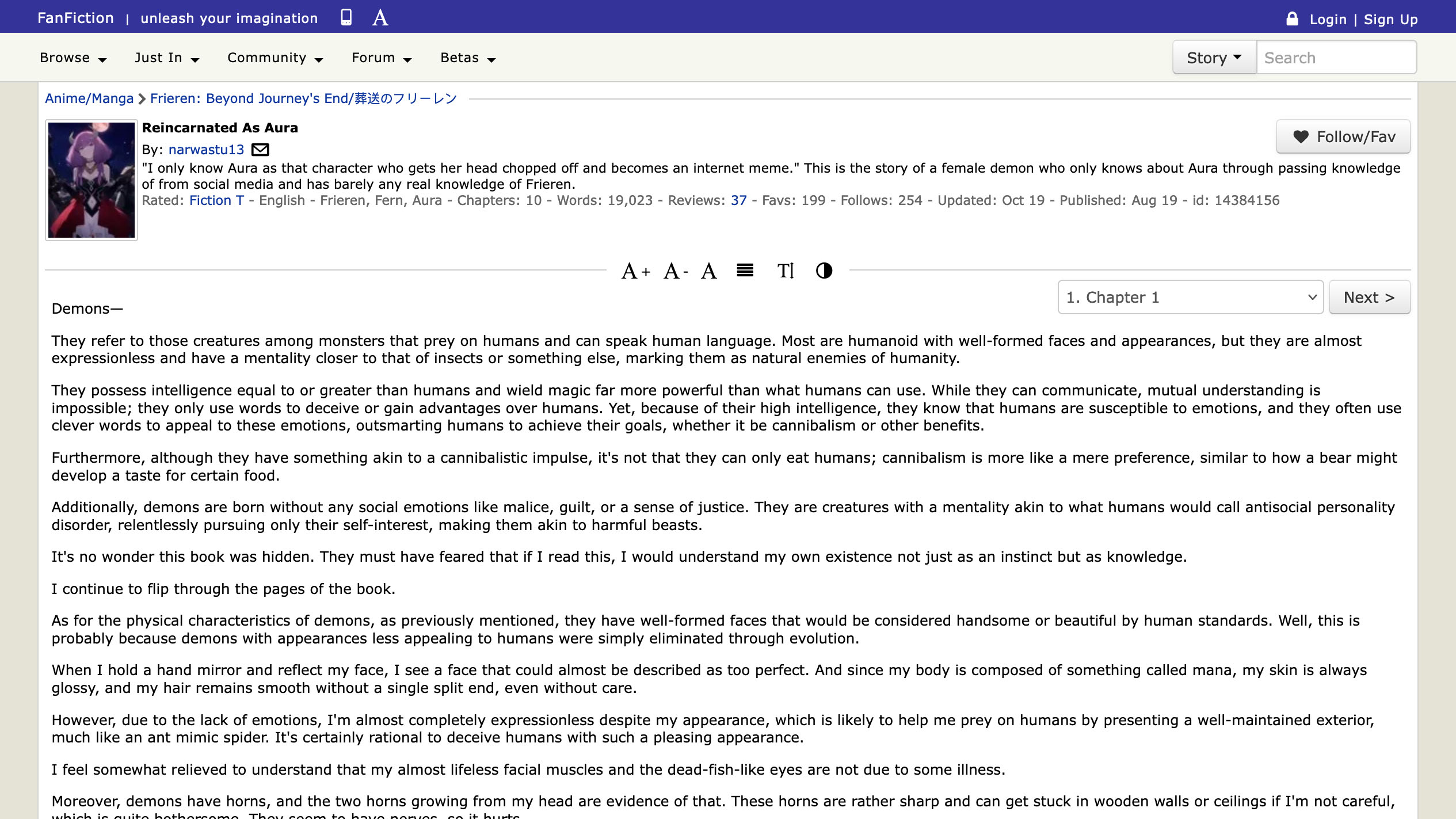The height and width of the screenshot is (819, 1456).
Task: Open the Browse menu dropdown
Action: [x=73, y=58]
